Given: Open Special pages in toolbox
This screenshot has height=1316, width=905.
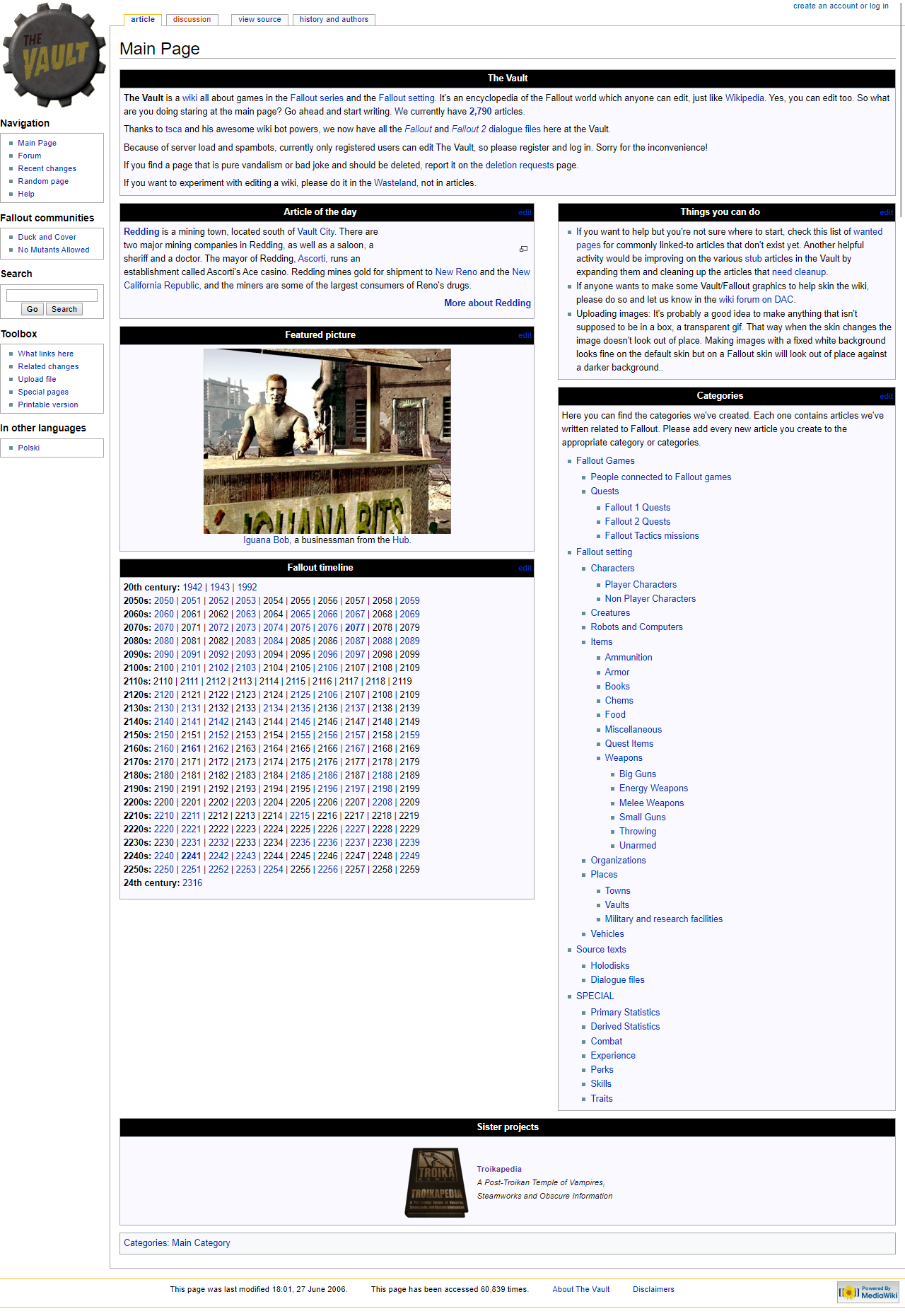Looking at the screenshot, I should (43, 392).
